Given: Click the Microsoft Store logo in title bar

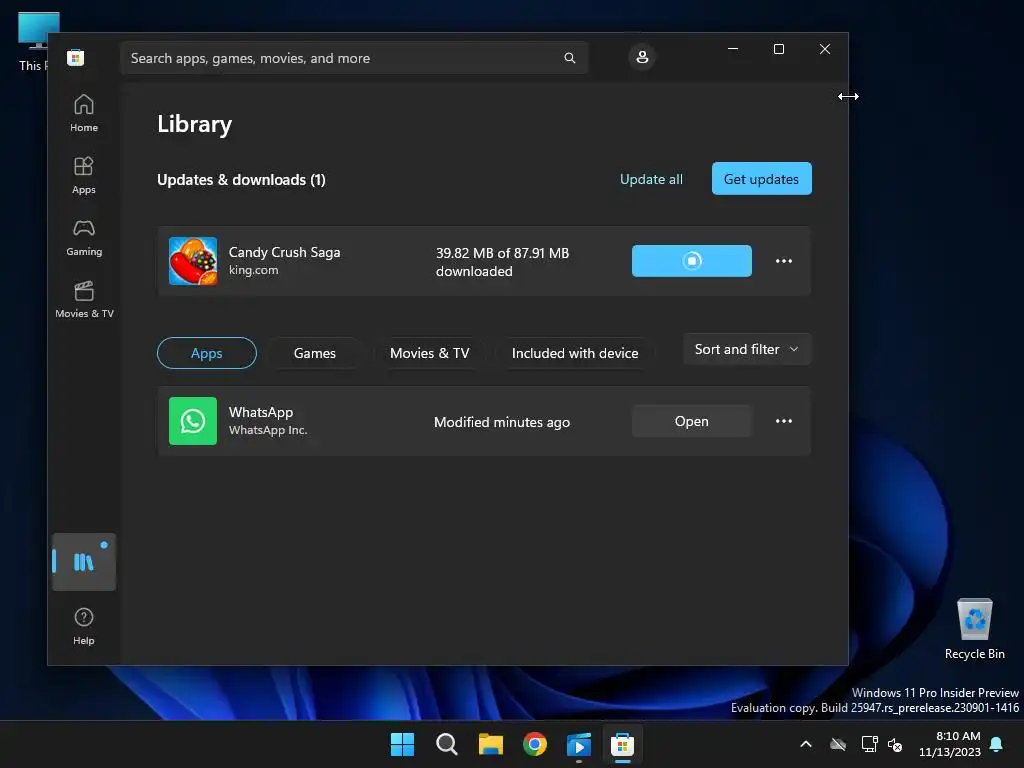Looking at the screenshot, I should (75, 57).
